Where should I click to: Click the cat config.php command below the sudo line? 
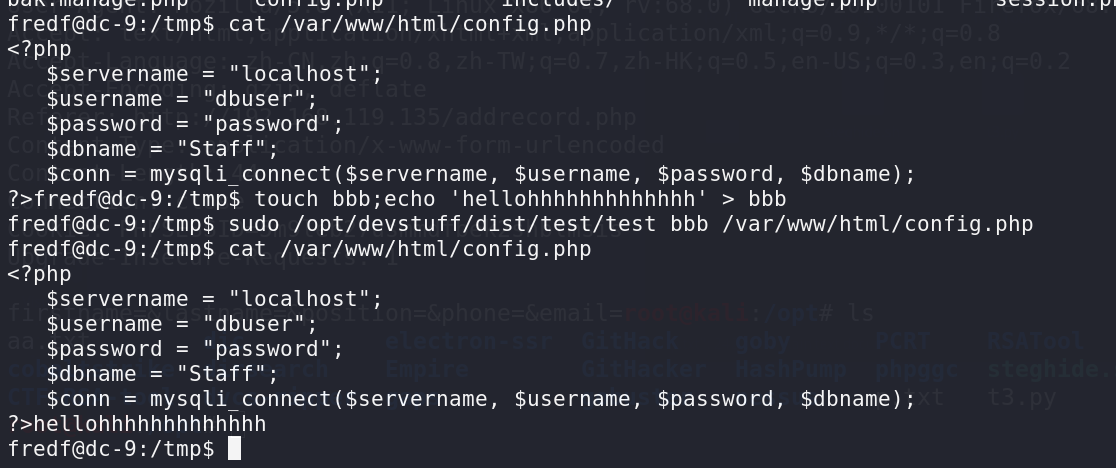coord(410,249)
